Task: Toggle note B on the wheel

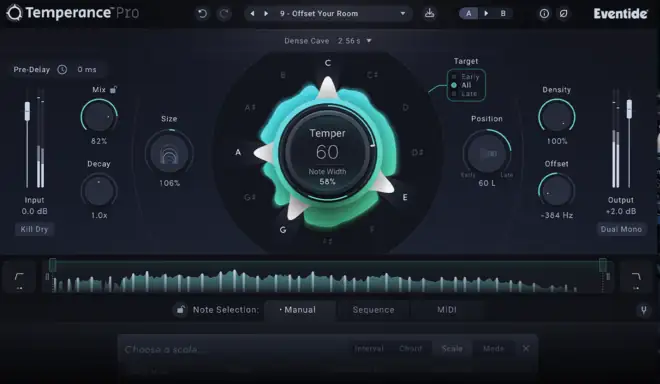Action: tap(283, 75)
